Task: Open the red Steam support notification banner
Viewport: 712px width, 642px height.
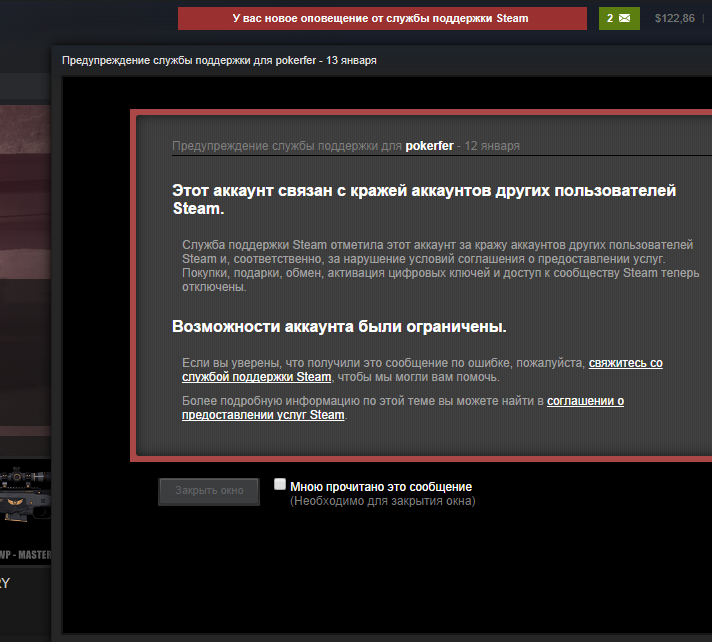Action: pos(382,19)
